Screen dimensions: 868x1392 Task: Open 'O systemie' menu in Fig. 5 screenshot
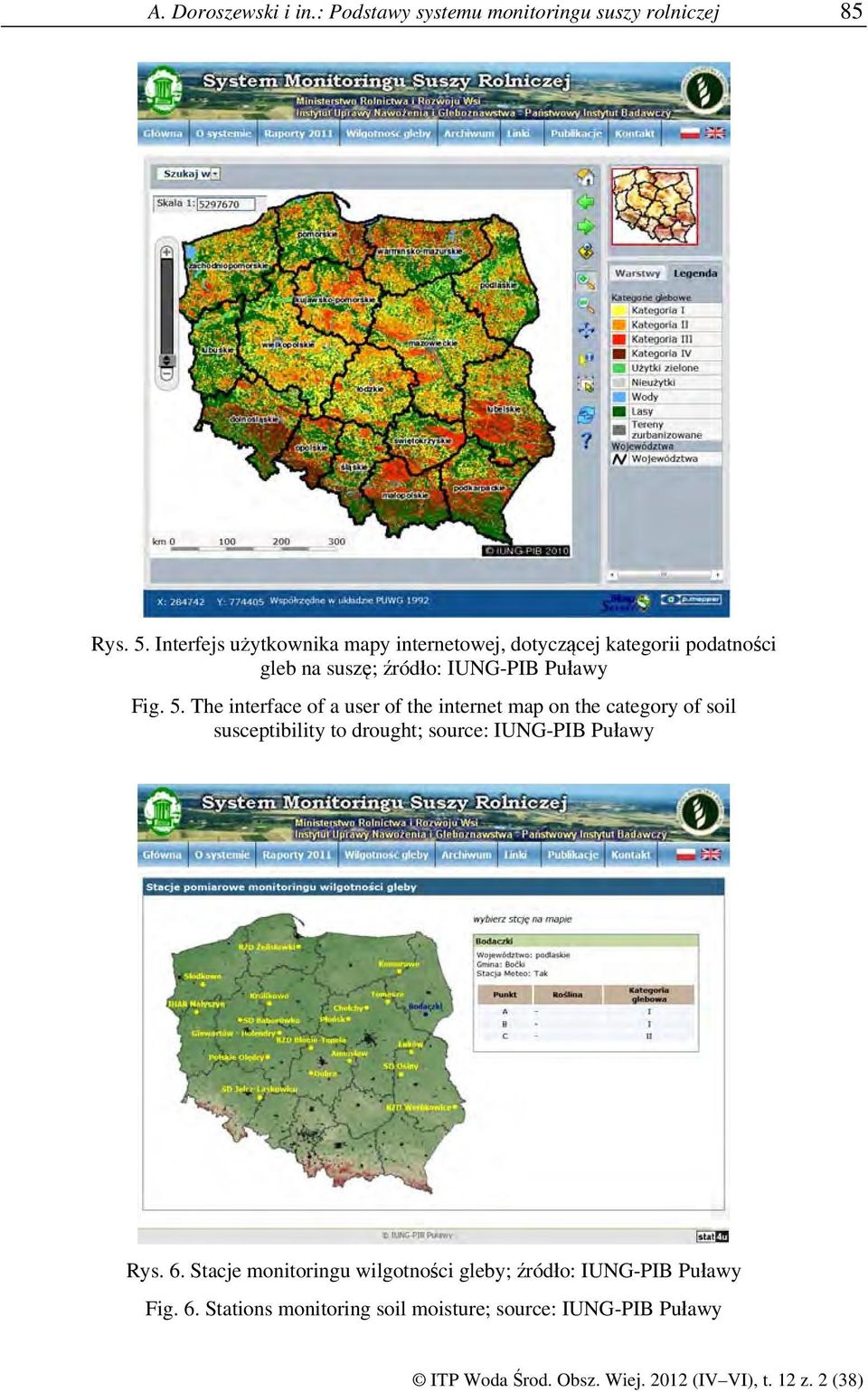(x=223, y=133)
